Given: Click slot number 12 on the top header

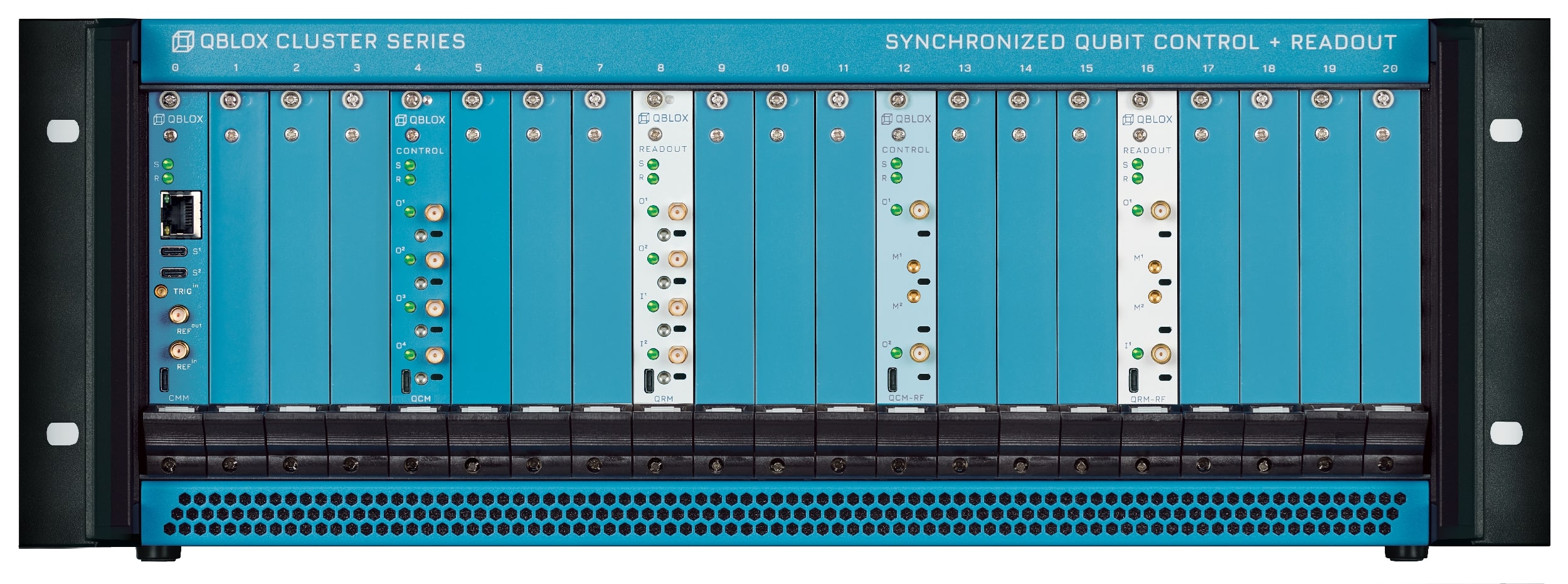Looking at the screenshot, I should tap(904, 68).
